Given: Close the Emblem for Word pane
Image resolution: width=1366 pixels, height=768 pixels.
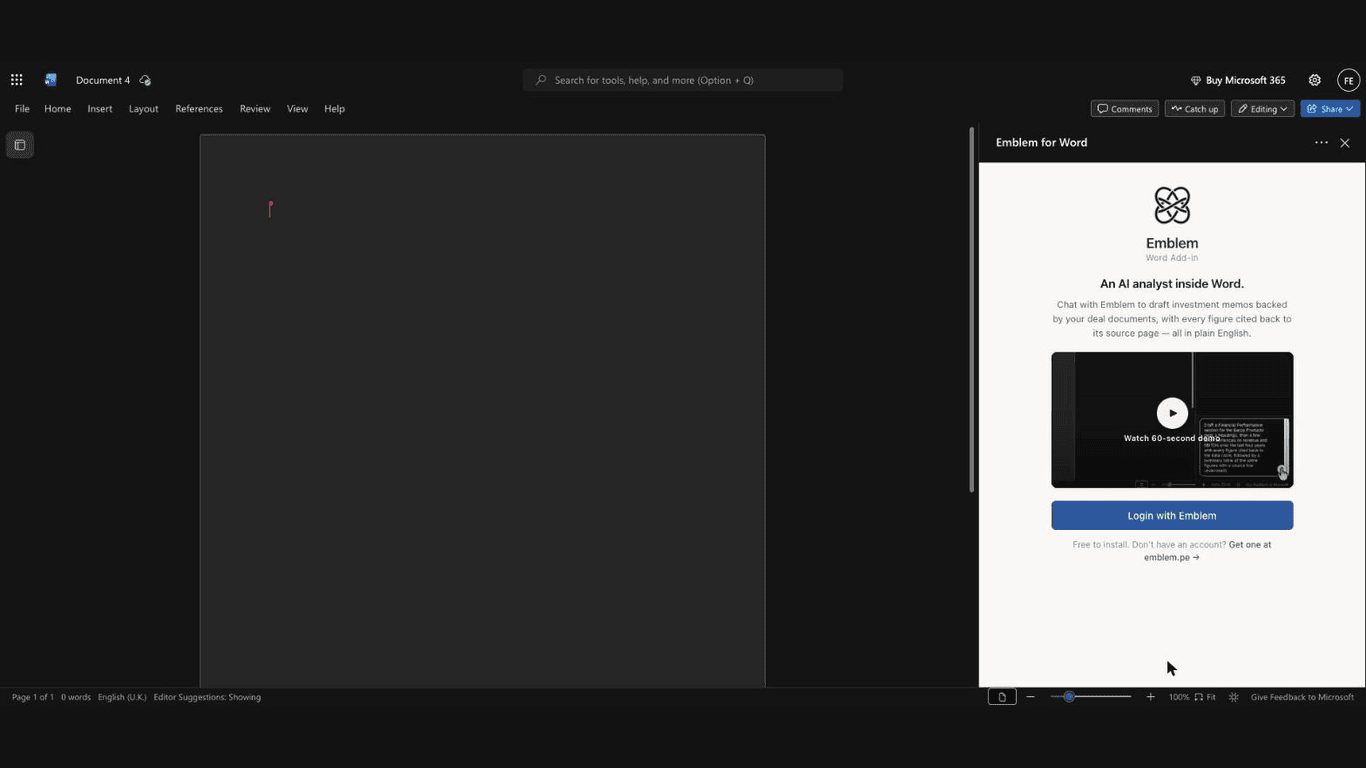Looking at the screenshot, I should click(1345, 143).
